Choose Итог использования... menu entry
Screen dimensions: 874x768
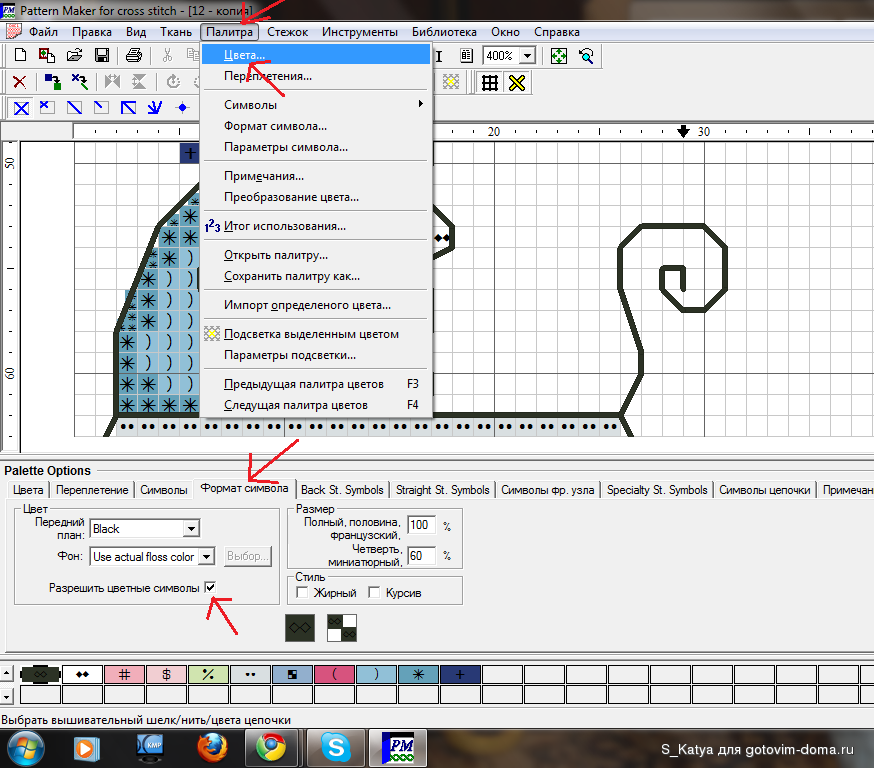(x=316, y=226)
